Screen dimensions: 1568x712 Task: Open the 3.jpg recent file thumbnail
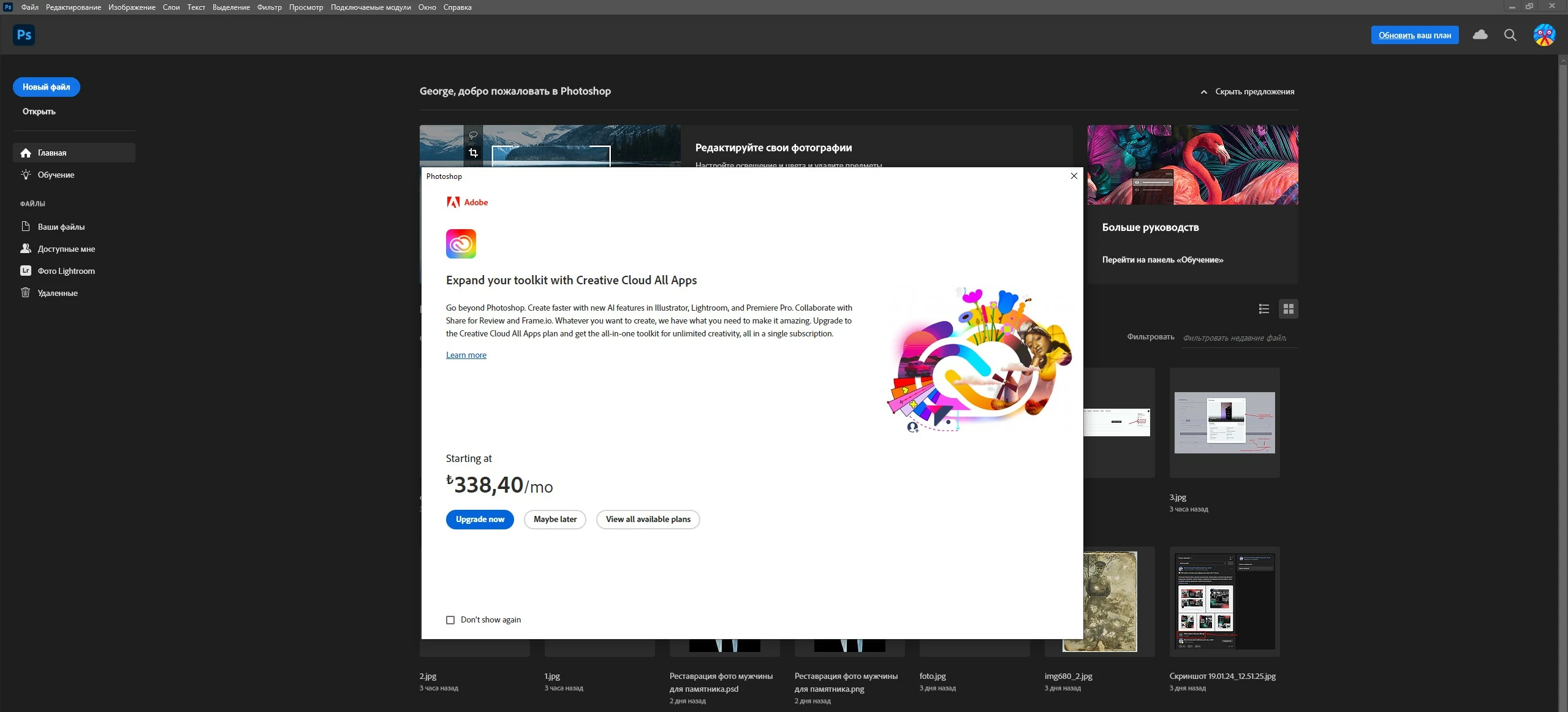click(x=1224, y=423)
